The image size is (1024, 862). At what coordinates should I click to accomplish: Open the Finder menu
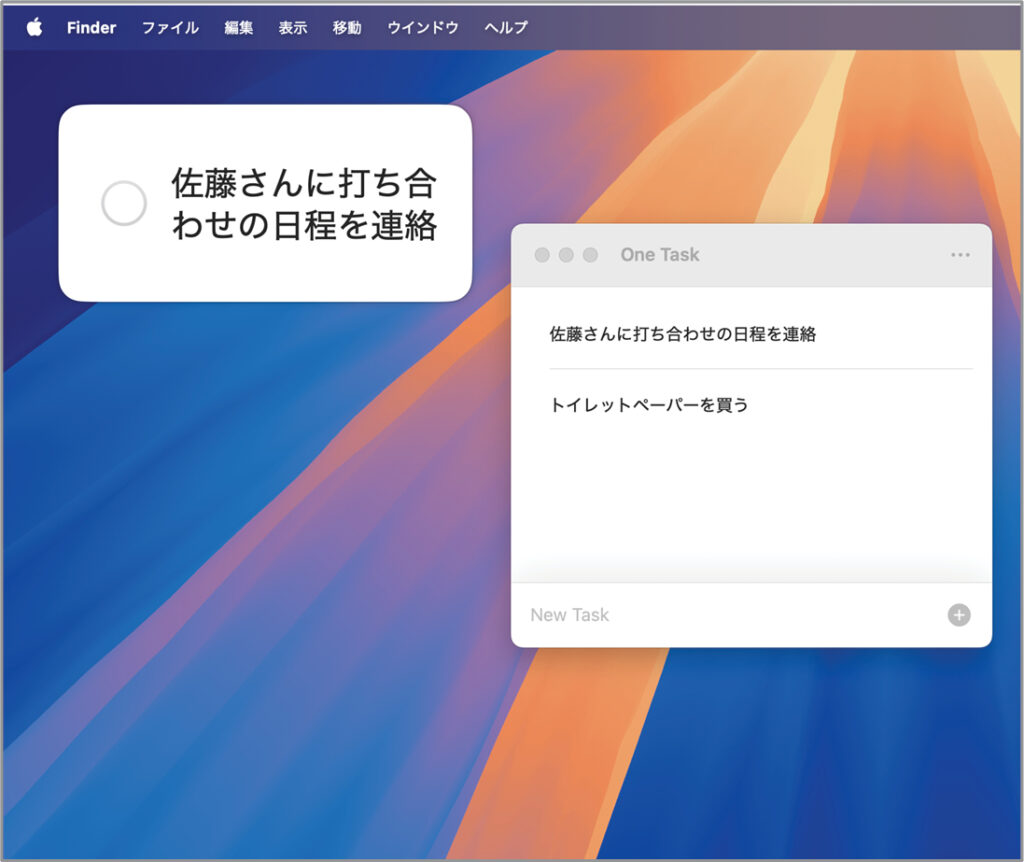point(91,27)
